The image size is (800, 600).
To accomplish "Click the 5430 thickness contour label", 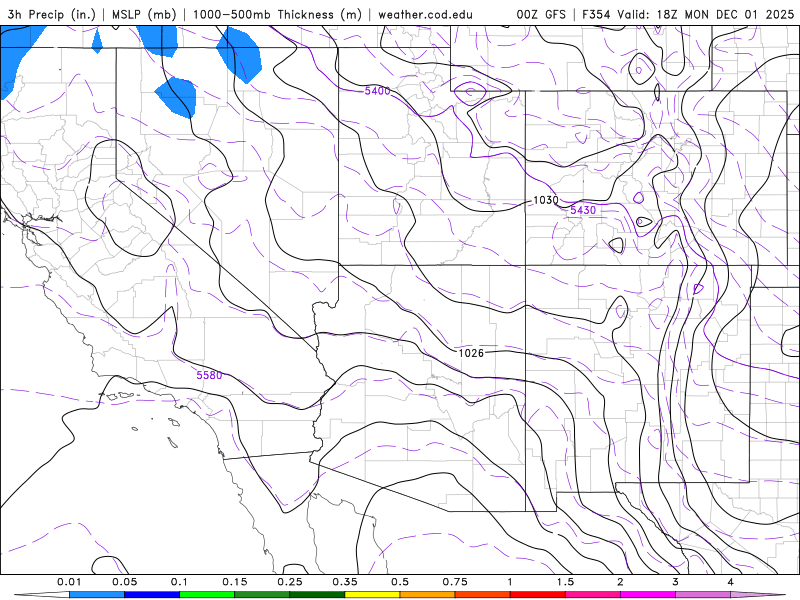I will tap(583, 210).
